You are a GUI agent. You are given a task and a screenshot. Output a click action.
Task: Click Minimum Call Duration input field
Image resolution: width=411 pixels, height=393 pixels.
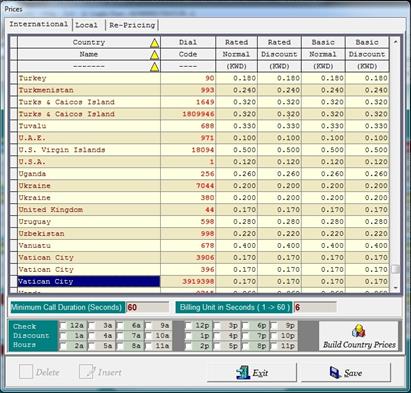coord(147,307)
